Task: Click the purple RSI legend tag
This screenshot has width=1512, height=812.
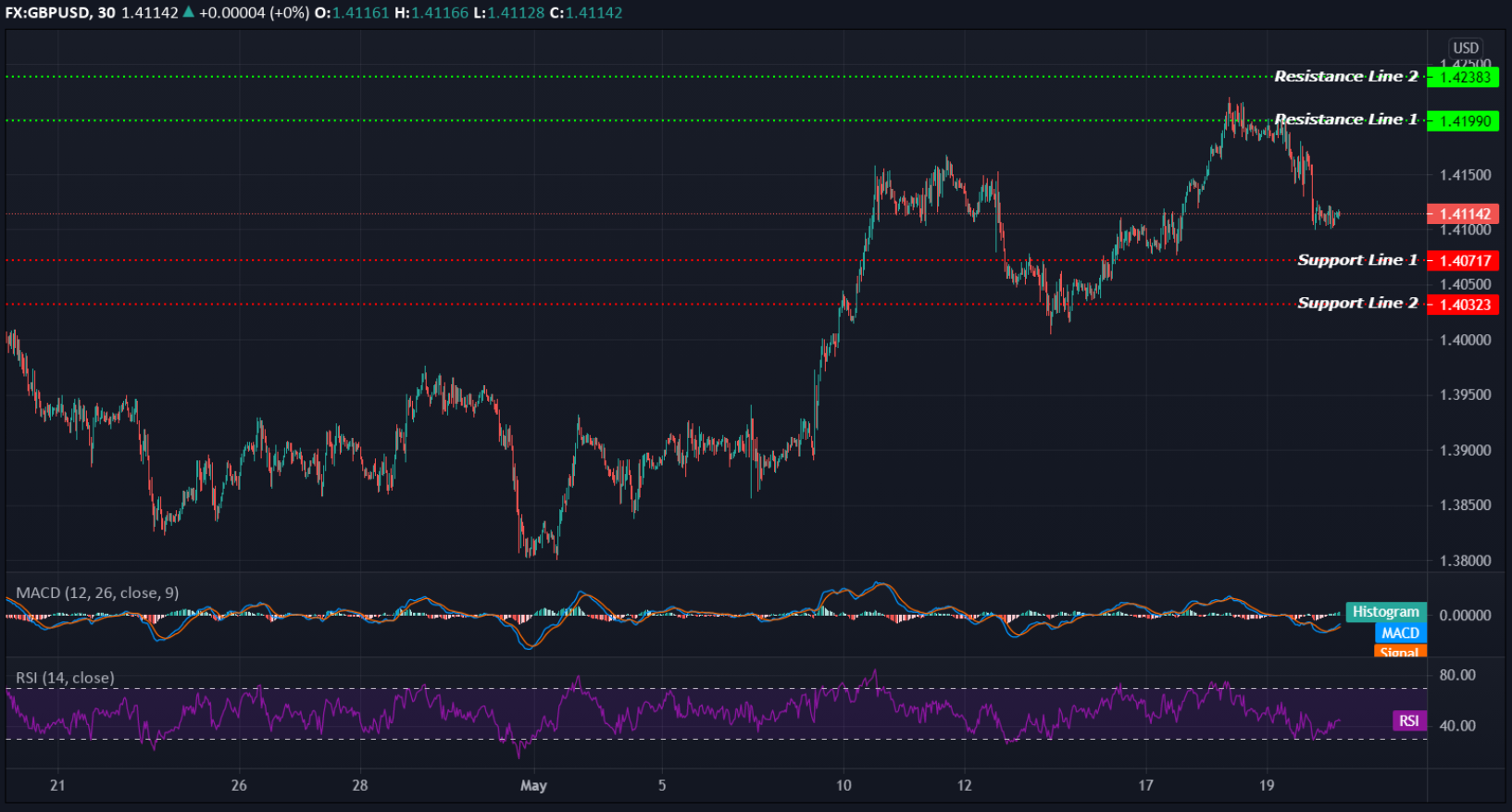Action: (x=1409, y=721)
